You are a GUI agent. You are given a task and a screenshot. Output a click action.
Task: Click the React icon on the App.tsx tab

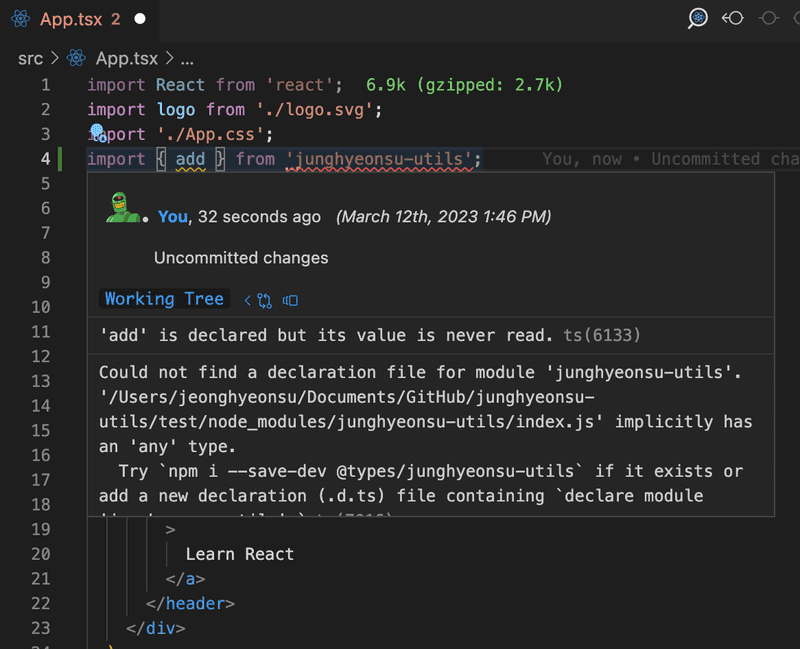20,19
